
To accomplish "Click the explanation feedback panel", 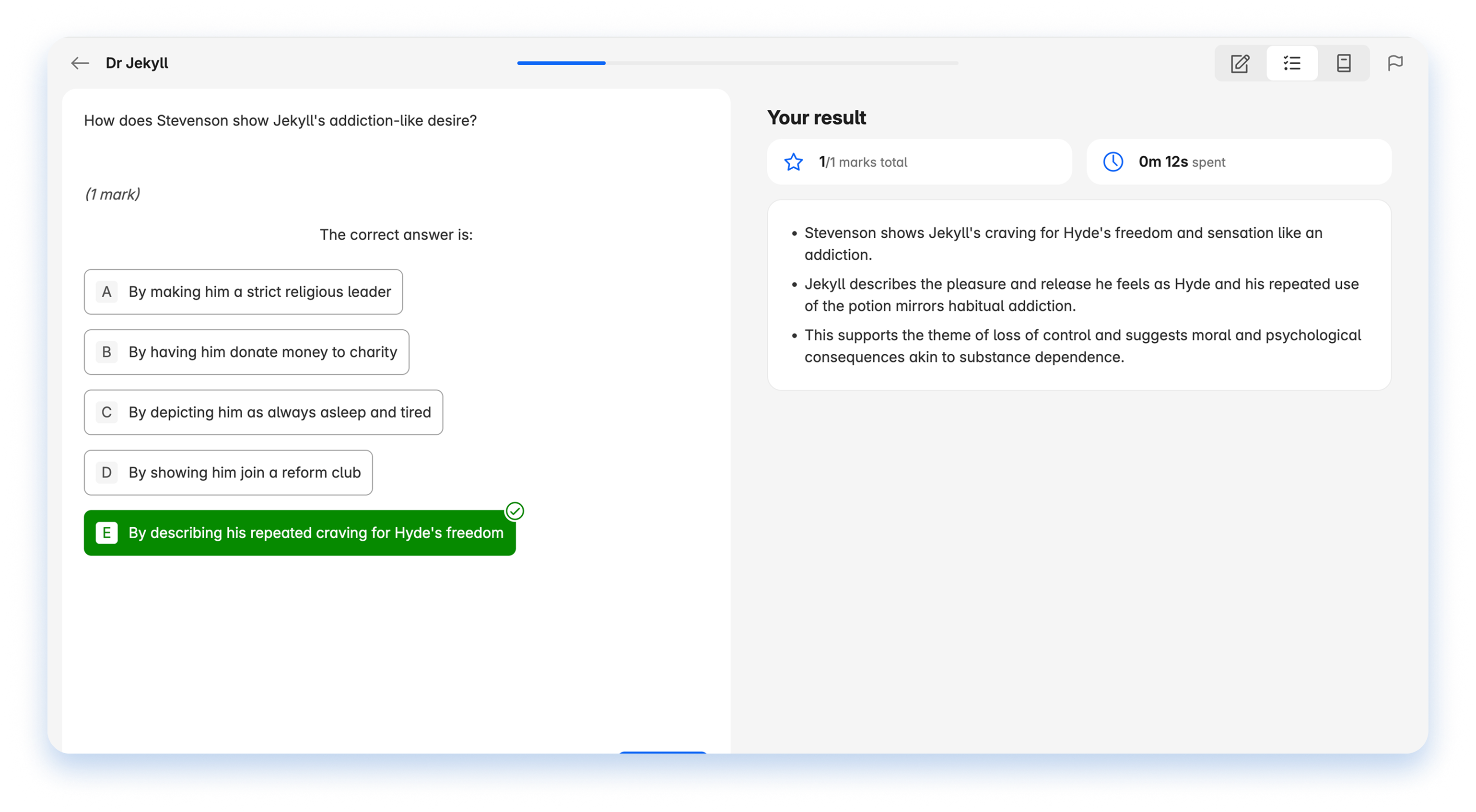I will click(1079, 295).
